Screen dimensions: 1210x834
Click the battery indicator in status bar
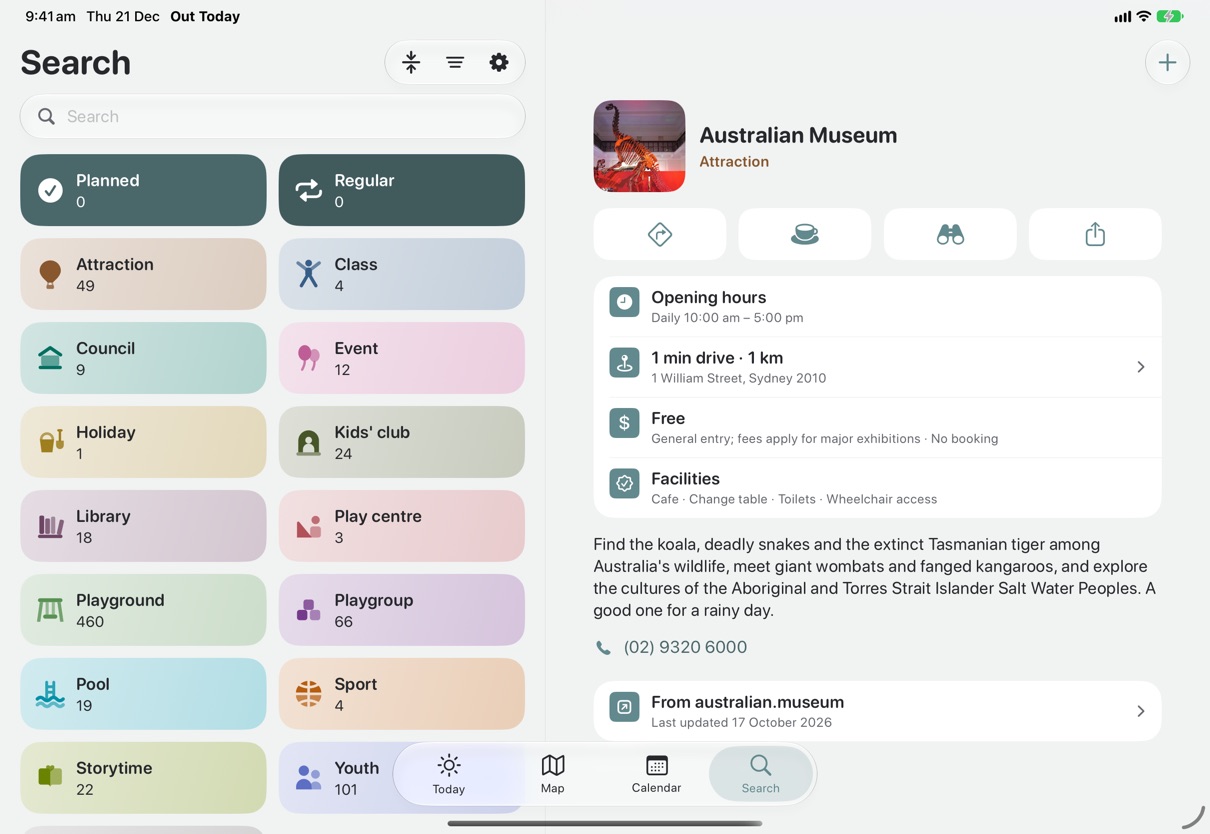1170,16
